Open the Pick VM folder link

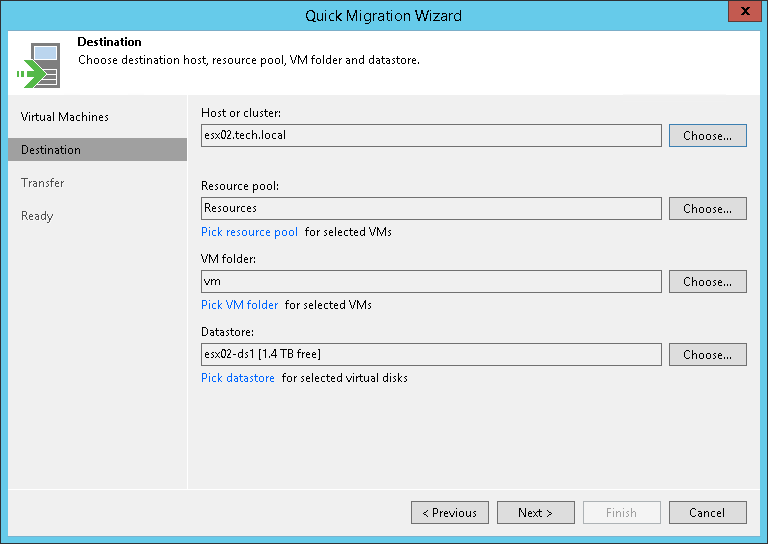click(x=240, y=305)
